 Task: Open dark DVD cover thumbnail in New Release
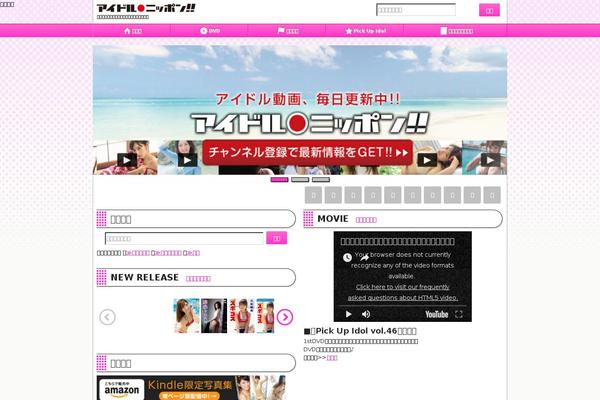pyautogui.click(x=214, y=316)
